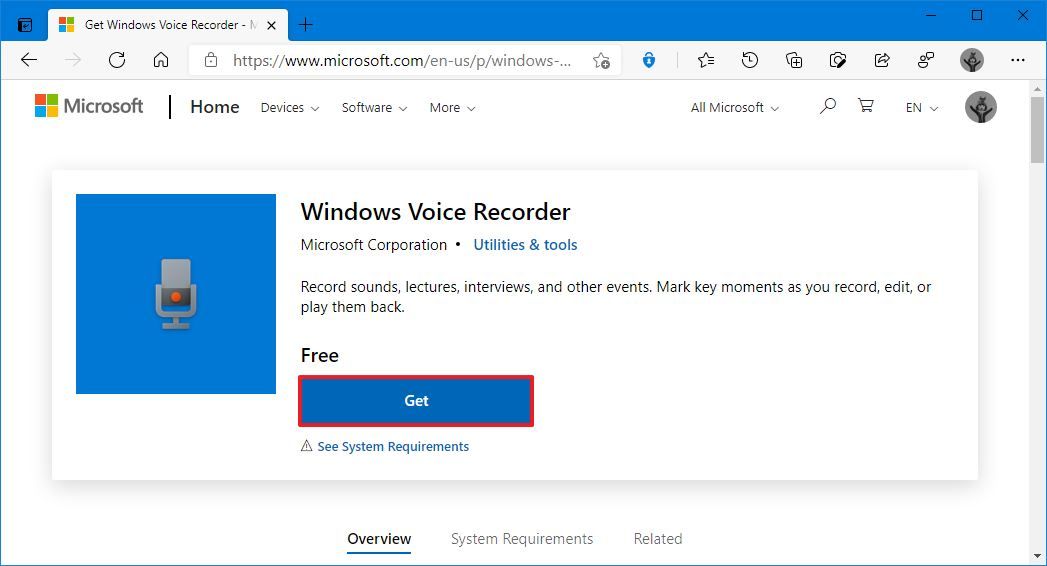Click the address bar URL
Image resolution: width=1047 pixels, height=566 pixels.
[x=402, y=61]
